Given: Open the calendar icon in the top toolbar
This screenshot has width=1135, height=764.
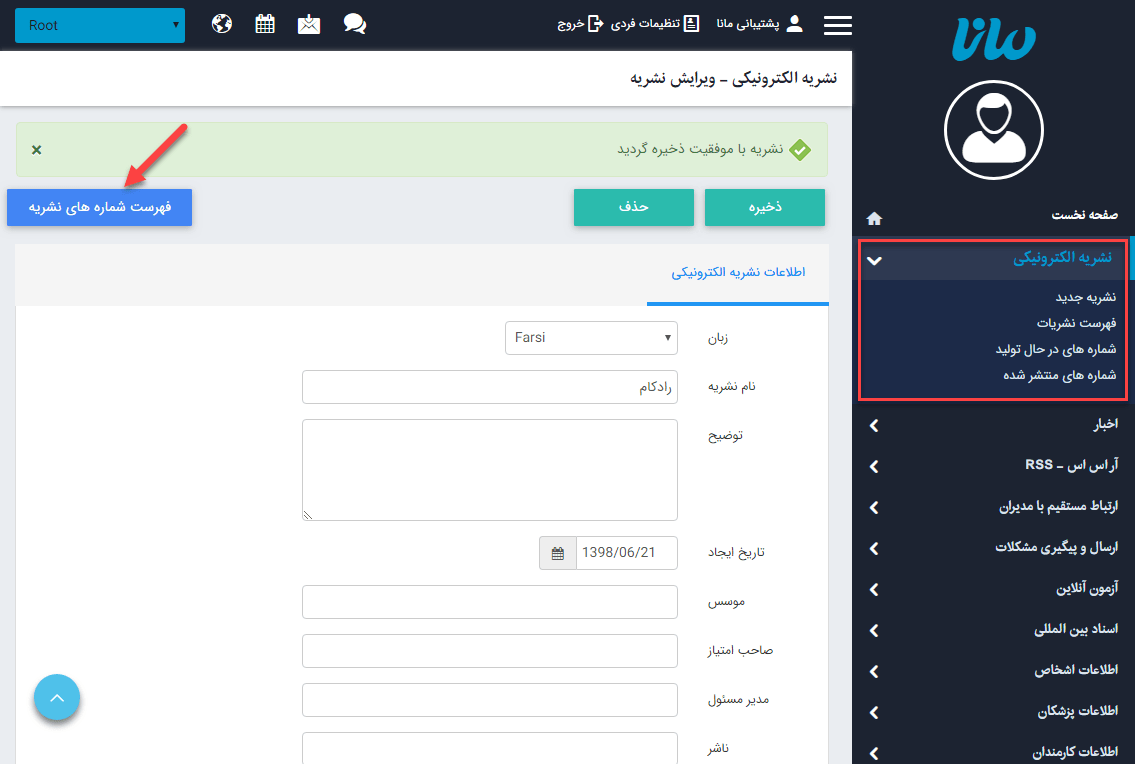Looking at the screenshot, I should [x=264, y=24].
